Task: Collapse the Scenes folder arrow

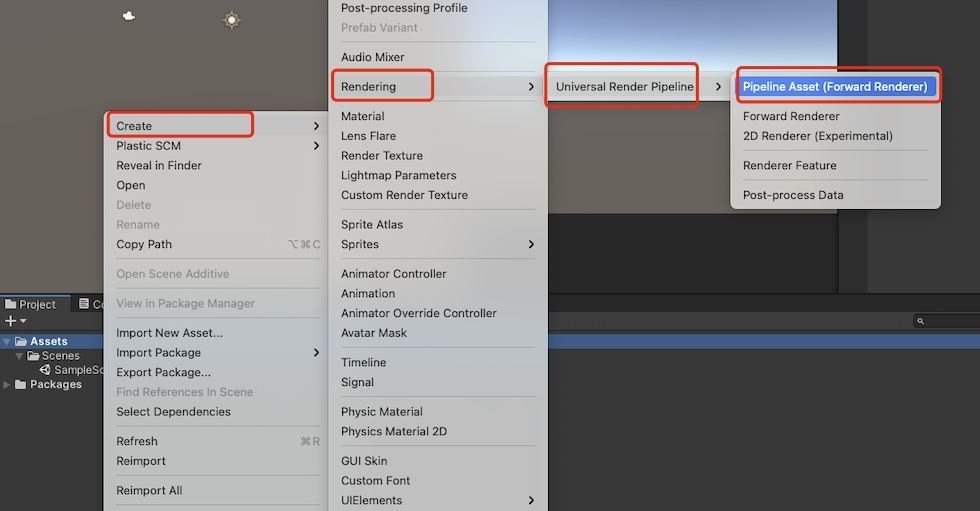Action: [x=19, y=356]
